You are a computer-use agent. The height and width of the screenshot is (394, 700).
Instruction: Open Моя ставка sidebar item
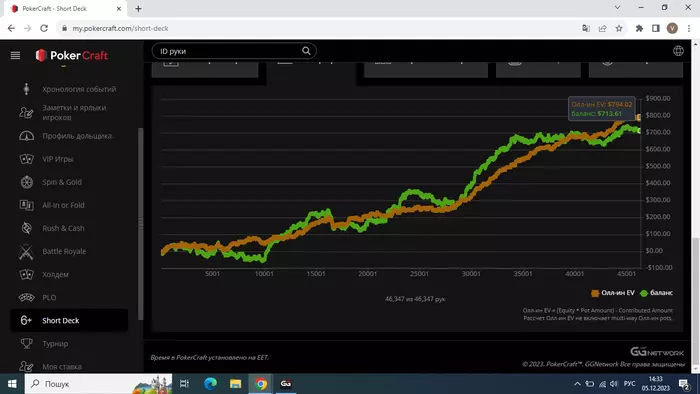tap(68, 366)
